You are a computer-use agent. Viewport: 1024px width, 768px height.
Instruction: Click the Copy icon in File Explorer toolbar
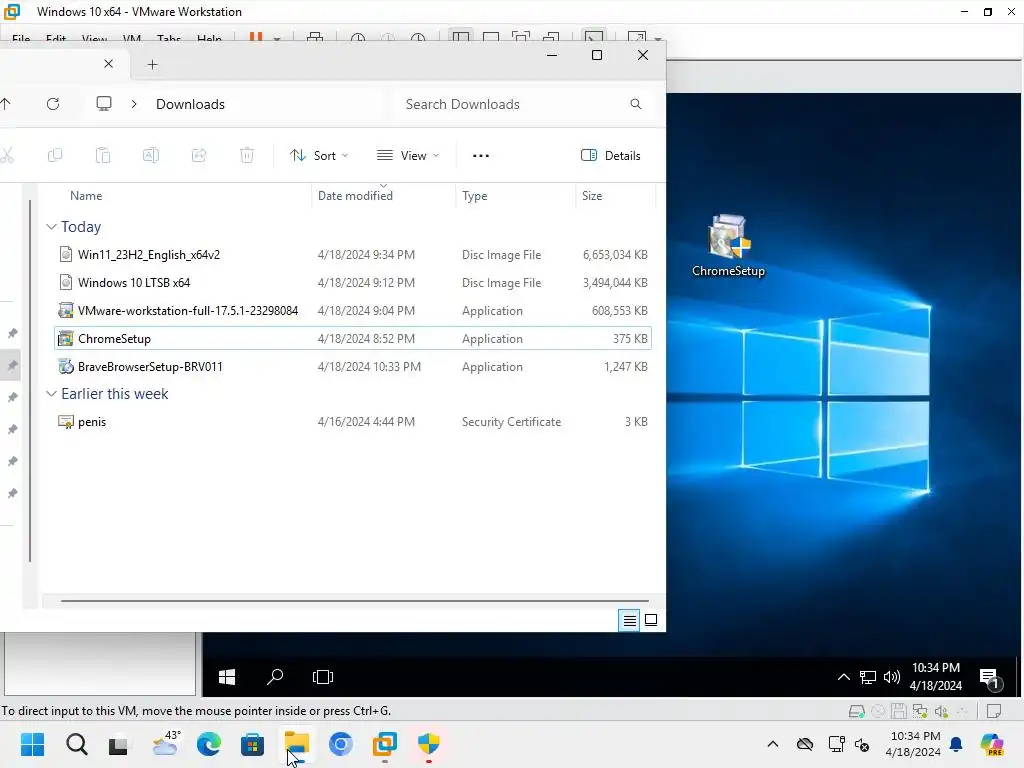[x=55, y=155]
